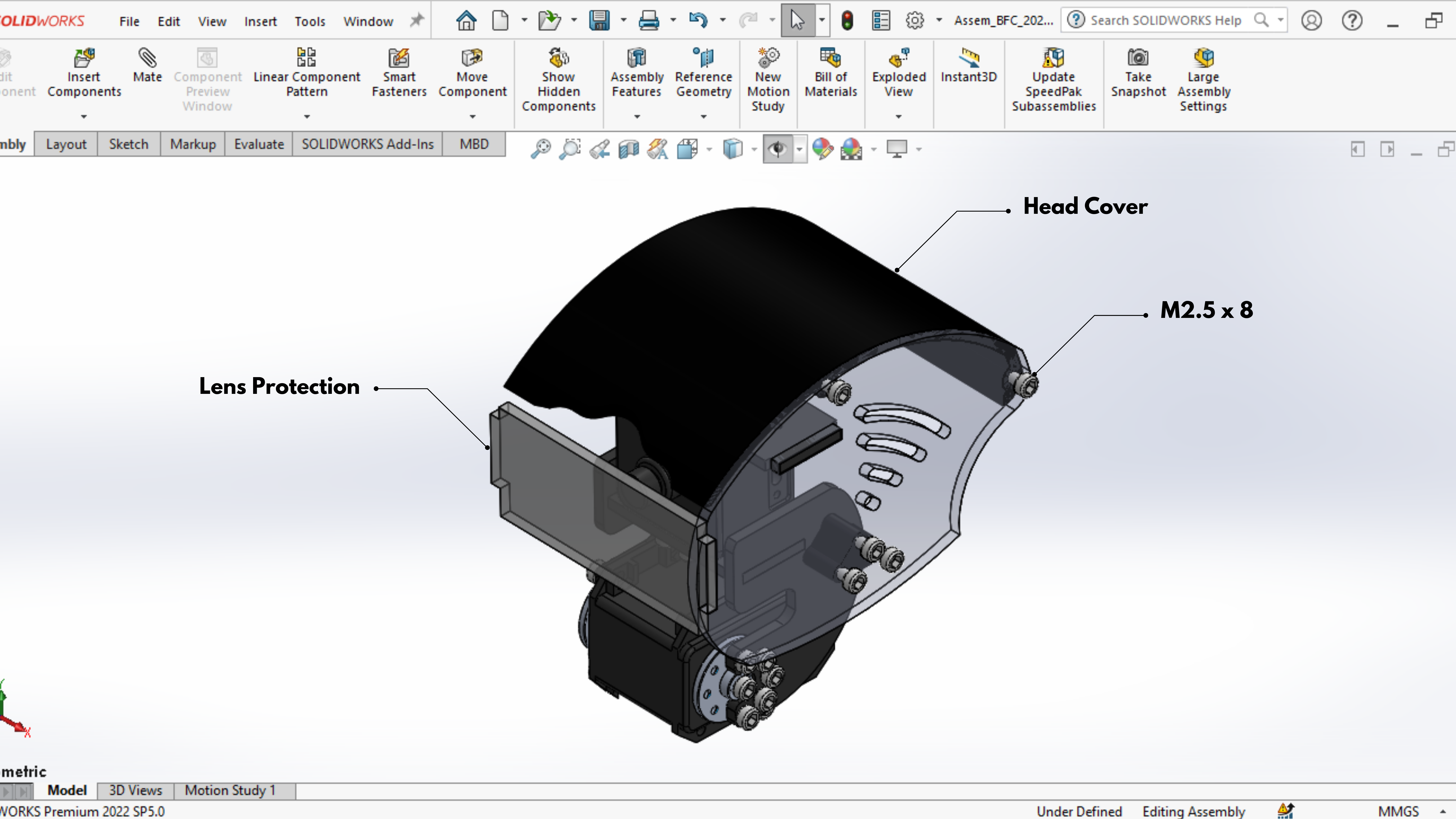The height and width of the screenshot is (819, 1456).
Task: Open the File menu
Action: click(129, 22)
